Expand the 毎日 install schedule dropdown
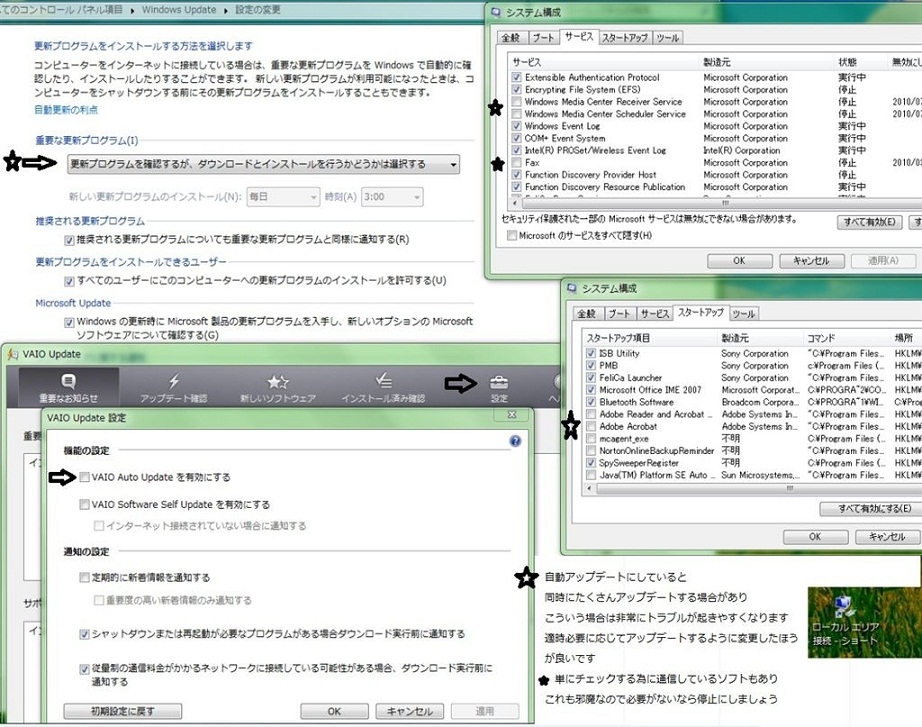This screenshot has width=922, height=727. point(283,198)
